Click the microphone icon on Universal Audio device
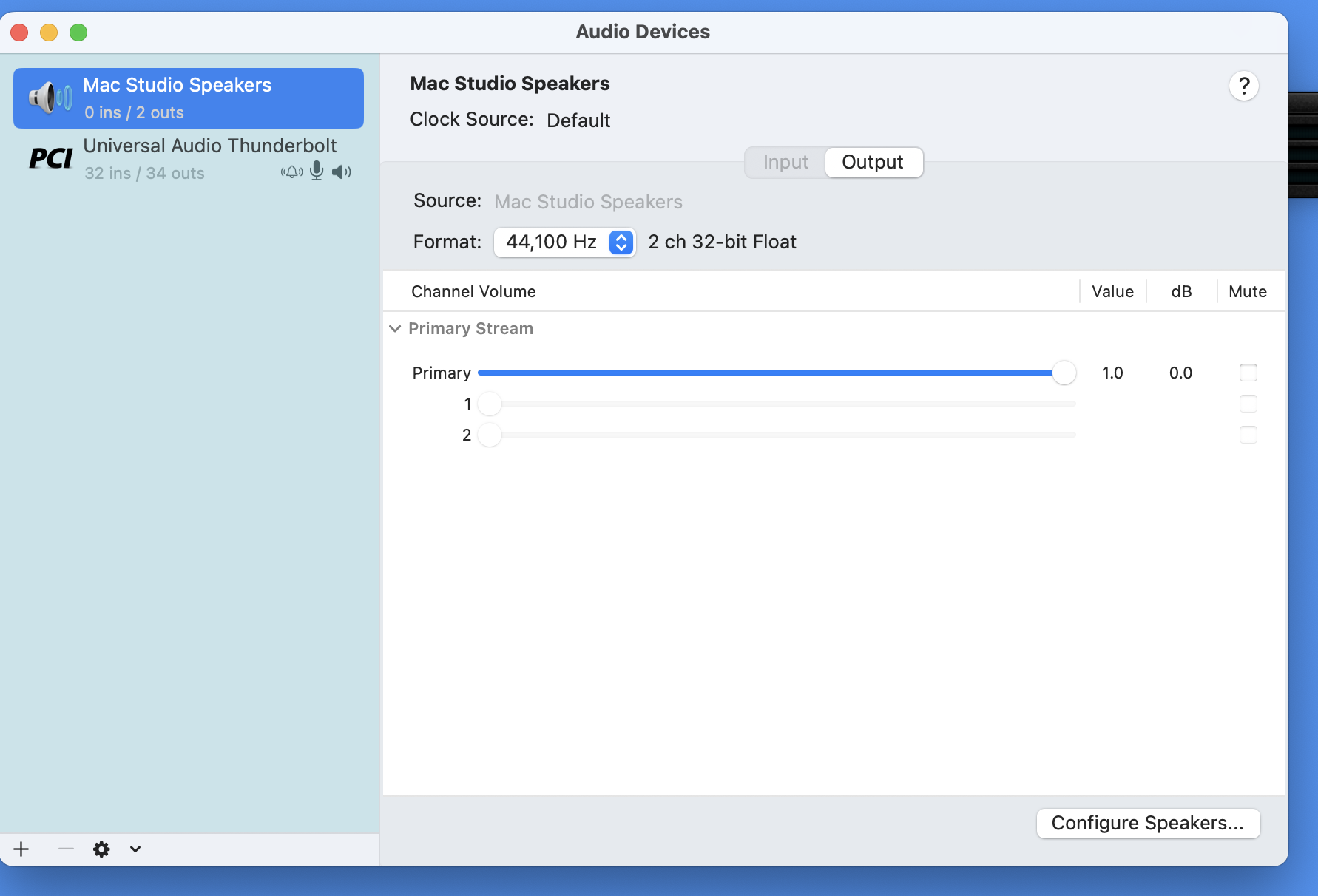Image resolution: width=1318 pixels, height=896 pixels. pyautogui.click(x=317, y=172)
